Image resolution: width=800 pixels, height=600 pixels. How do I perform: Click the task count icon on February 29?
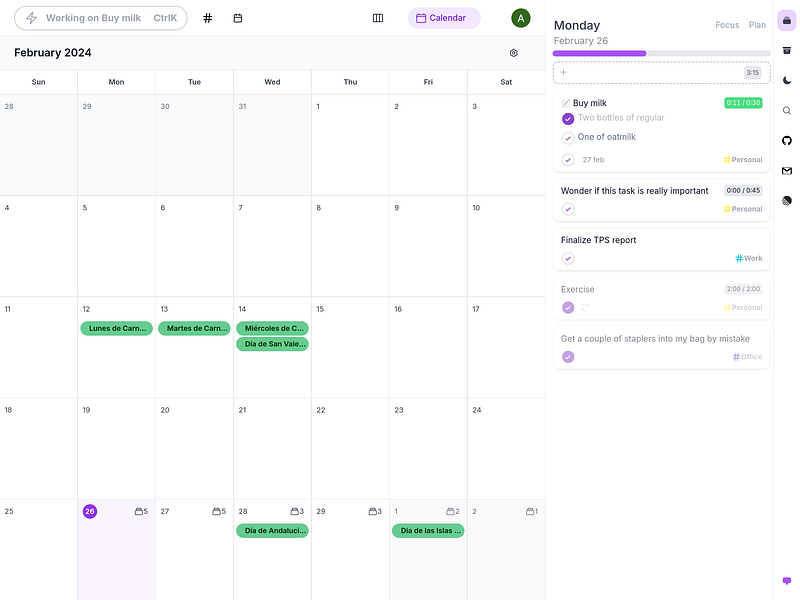coord(375,511)
